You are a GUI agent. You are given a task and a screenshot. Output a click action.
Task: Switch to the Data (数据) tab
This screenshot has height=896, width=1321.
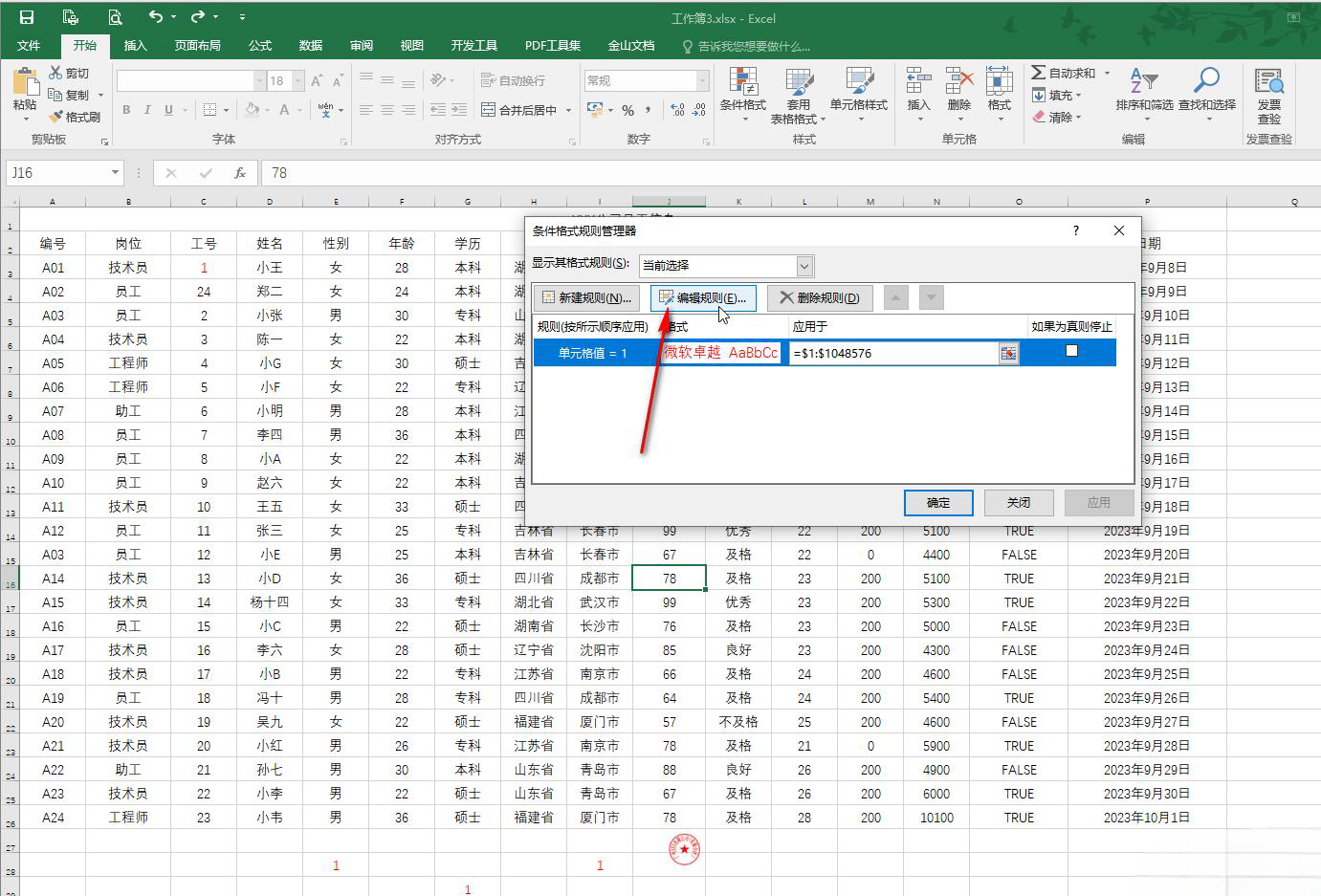pos(311,45)
